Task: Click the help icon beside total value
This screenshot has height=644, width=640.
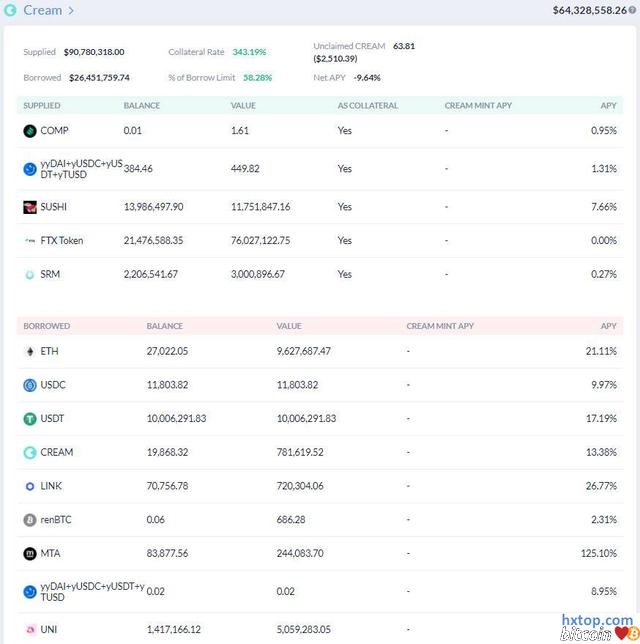Action: 632,11
